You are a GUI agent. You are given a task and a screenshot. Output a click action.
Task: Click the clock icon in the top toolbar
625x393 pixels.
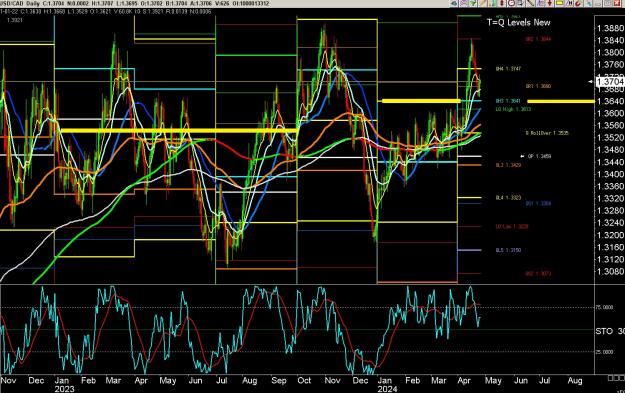(511, 3)
